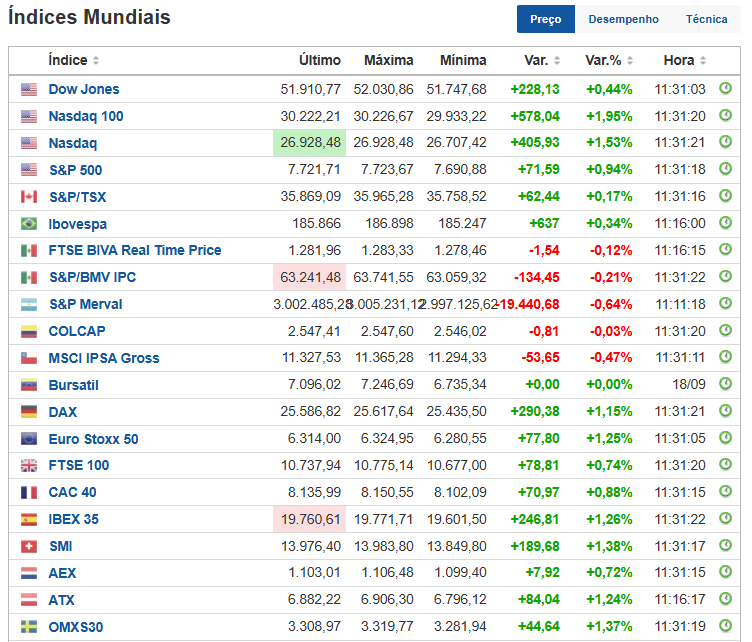Click the highlighted IBEX 35 price 19.760,61
This screenshot has width=752, height=642.
pos(309,519)
